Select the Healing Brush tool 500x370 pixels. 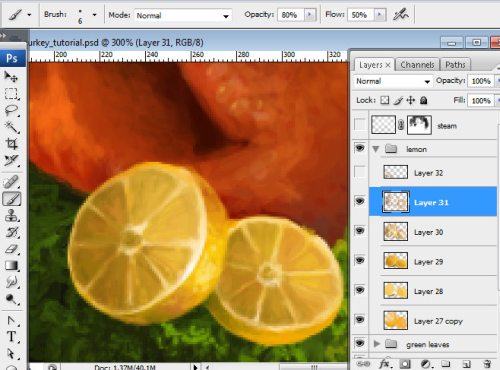(11, 182)
